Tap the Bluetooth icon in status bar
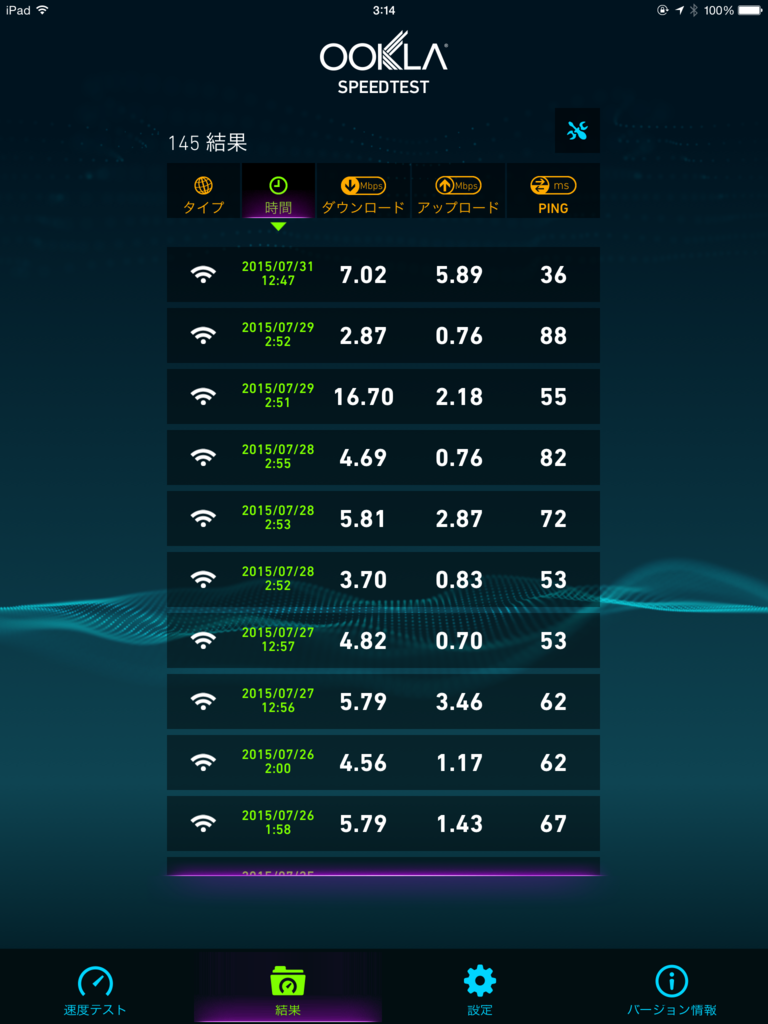Image resolution: width=768 pixels, height=1024 pixels. (x=695, y=10)
